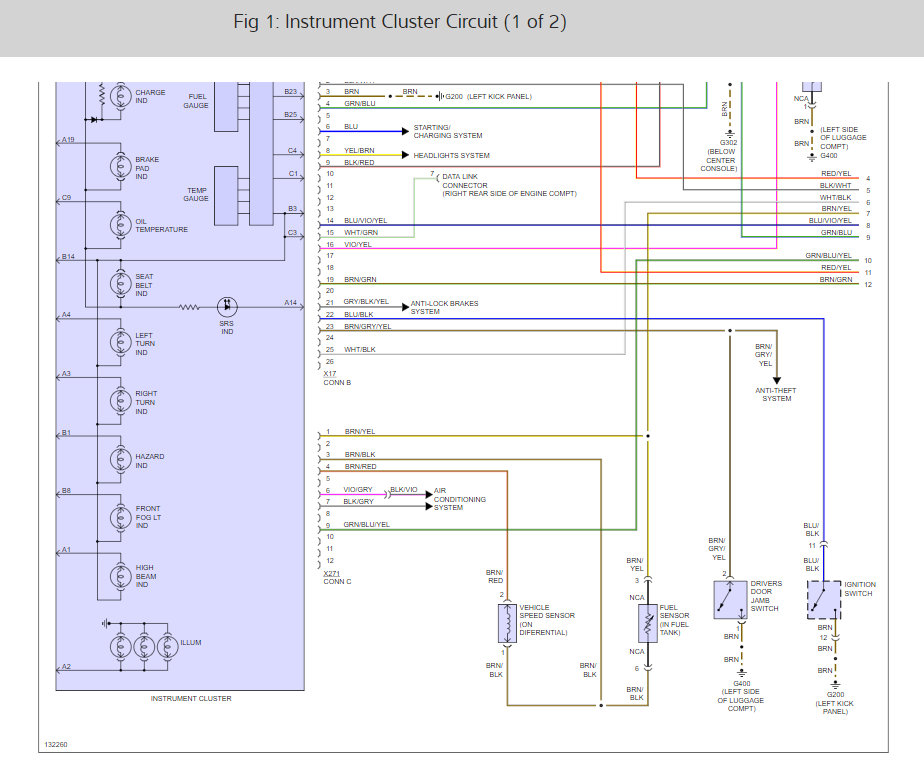Click the BRAKE PAD IND lamp symbol
This screenshot has height=768, width=924.
[x=121, y=167]
